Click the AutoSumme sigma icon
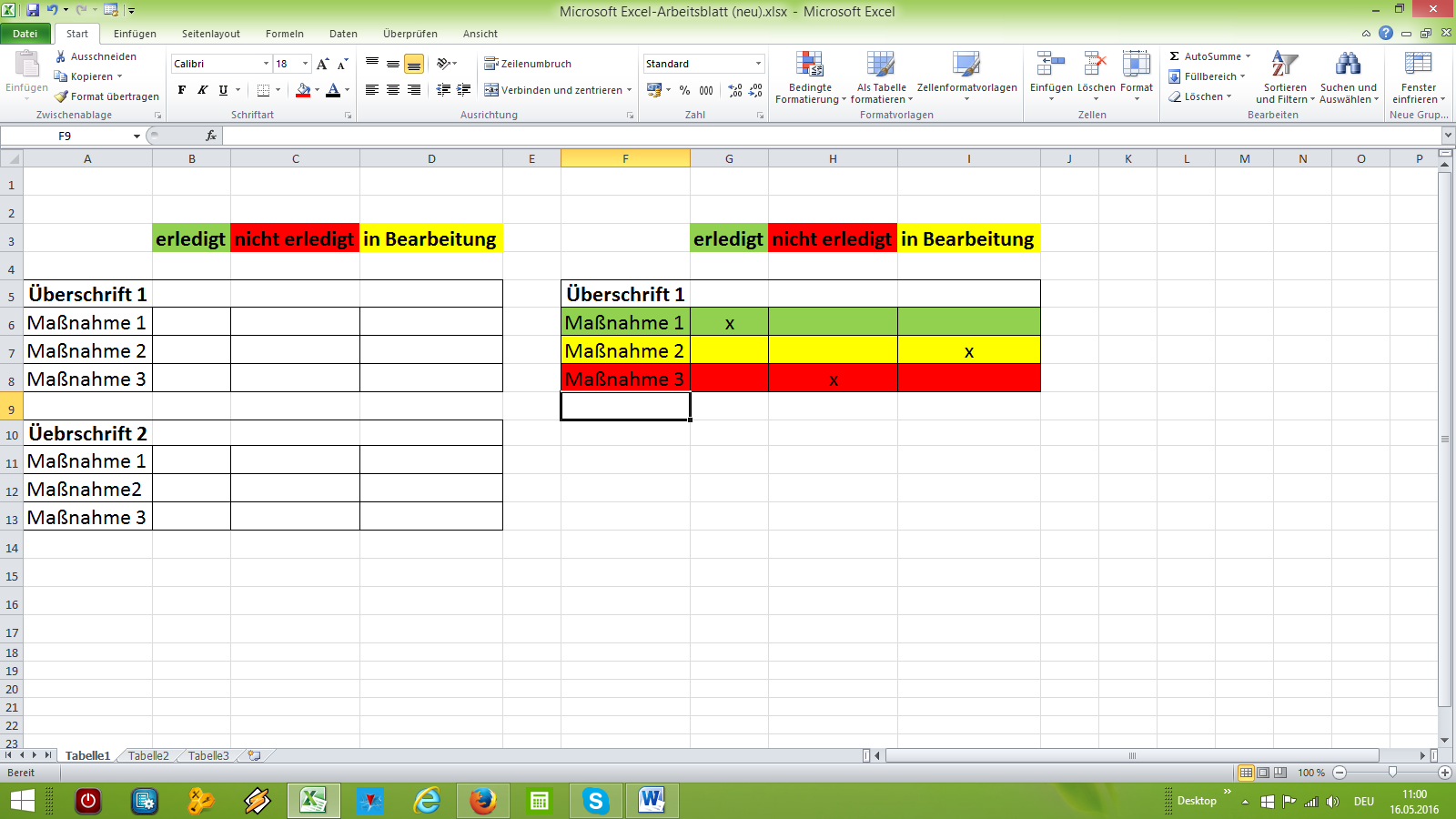 pyautogui.click(x=1175, y=56)
